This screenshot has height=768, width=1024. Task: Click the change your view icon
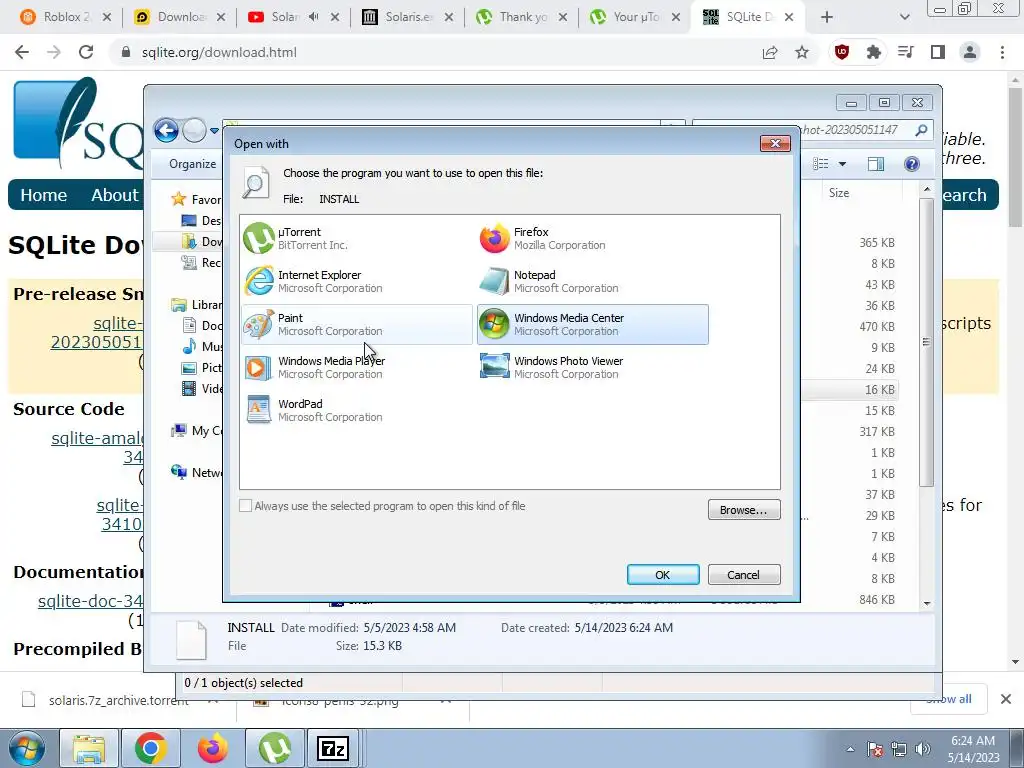[821, 164]
